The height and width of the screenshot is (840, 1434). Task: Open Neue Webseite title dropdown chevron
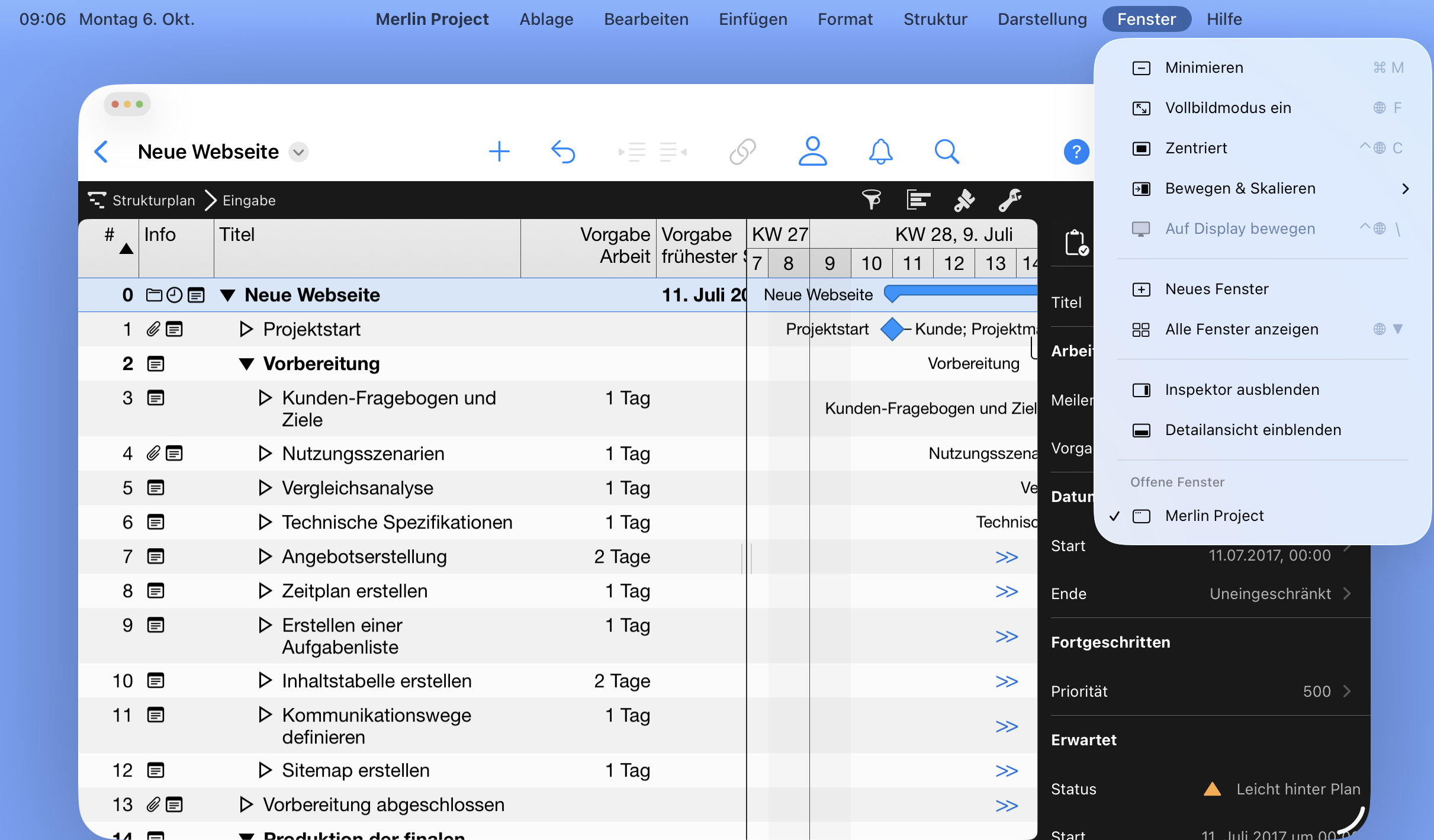(x=299, y=152)
